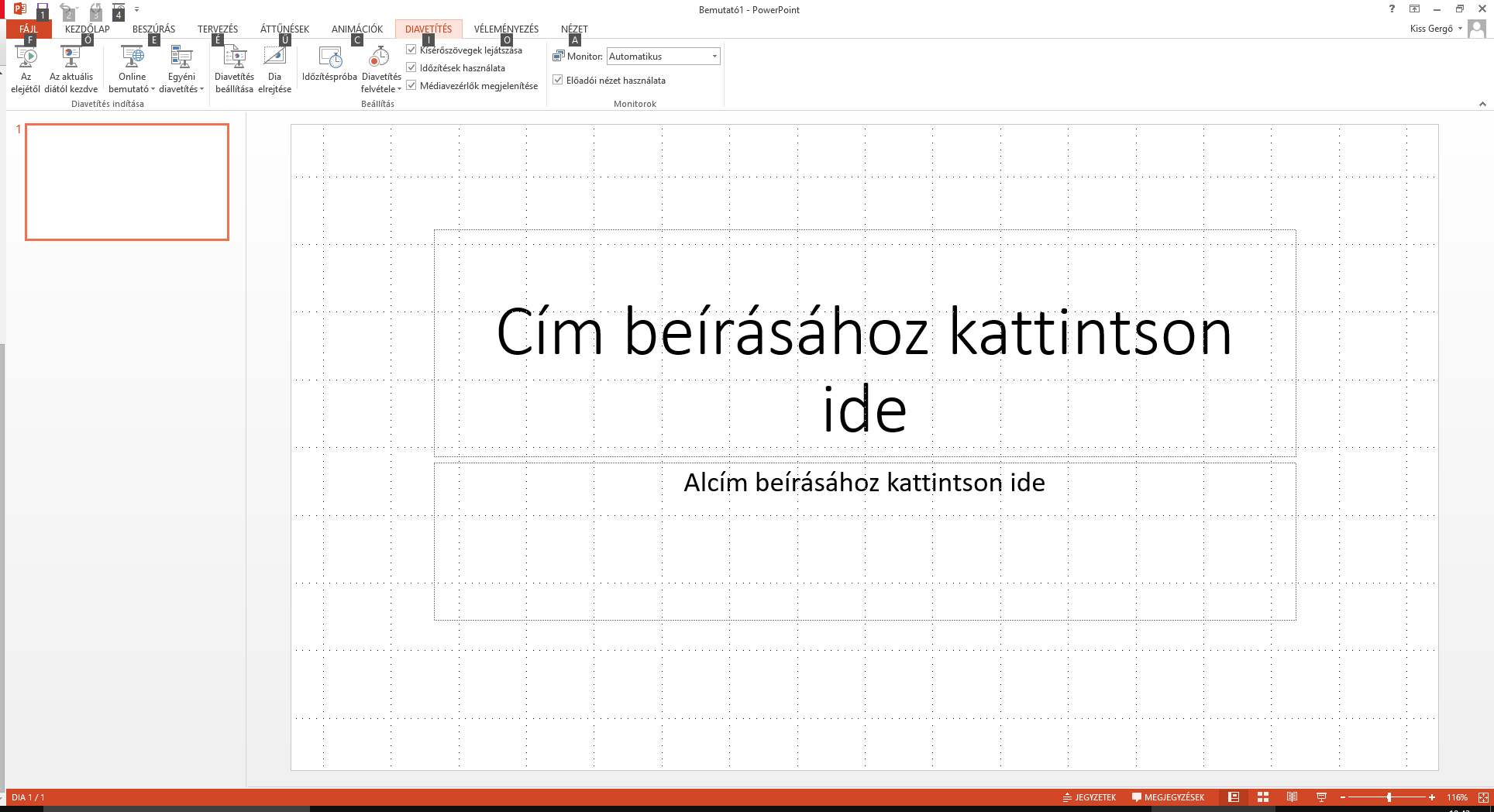Uncheck 'Időzítések használata' option
Screen dimensions: 1494x812
pos(411,67)
